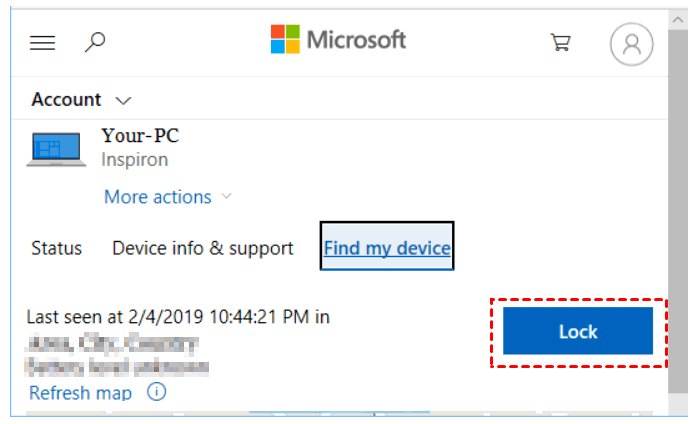697x424 pixels.
Task: Switch to Device info & support tab
Action: tap(203, 248)
